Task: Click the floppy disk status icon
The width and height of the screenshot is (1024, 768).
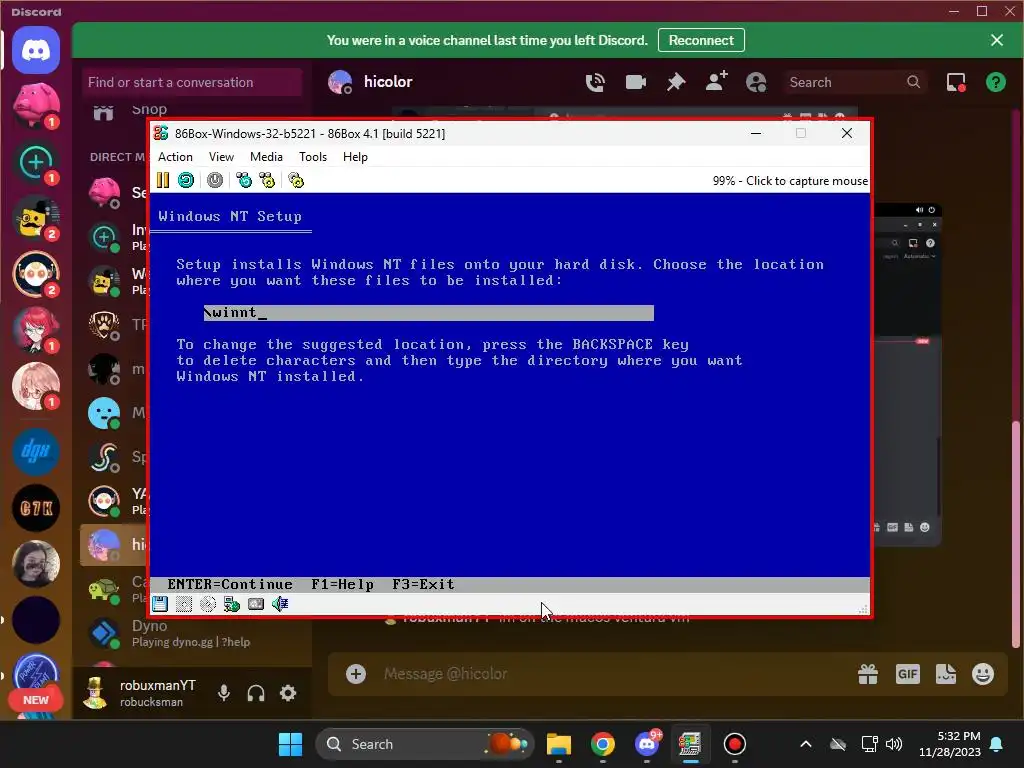Action: 160,604
